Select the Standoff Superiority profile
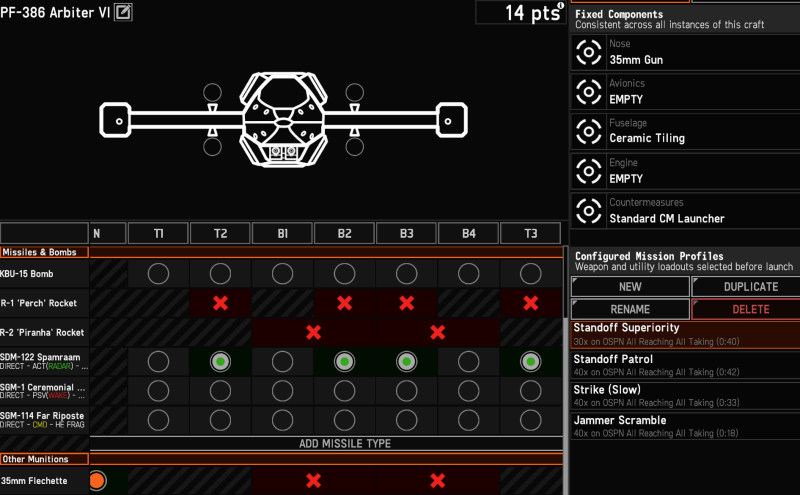The height and width of the screenshot is (495, 800). click(x=685, y=334)
